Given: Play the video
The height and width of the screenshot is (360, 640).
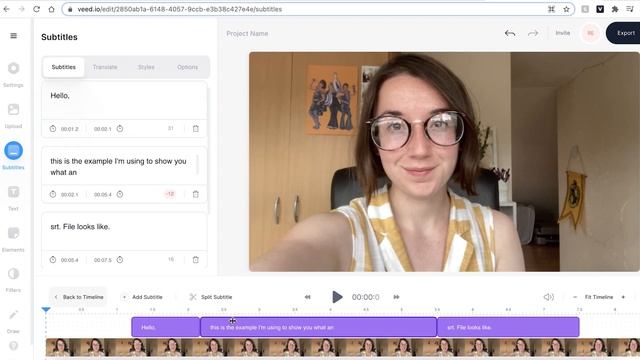Looking at the screenshot, I should (337, 297).
